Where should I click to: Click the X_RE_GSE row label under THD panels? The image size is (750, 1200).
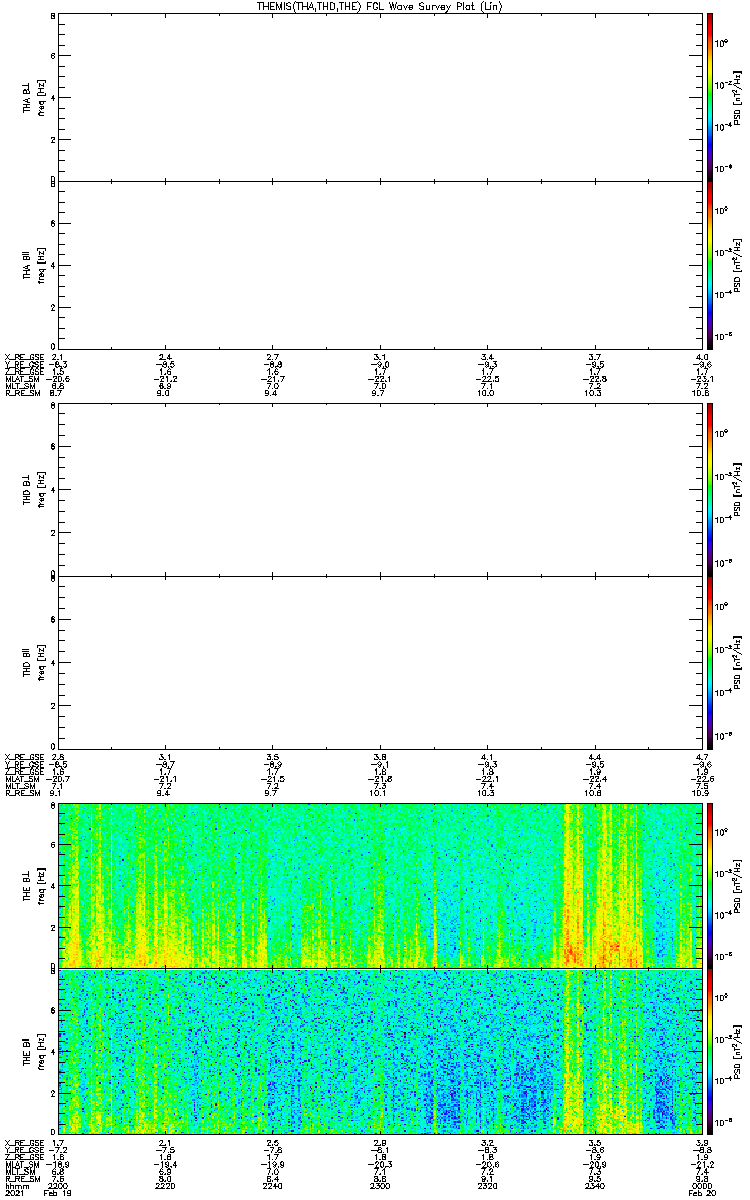click(22, 756)
